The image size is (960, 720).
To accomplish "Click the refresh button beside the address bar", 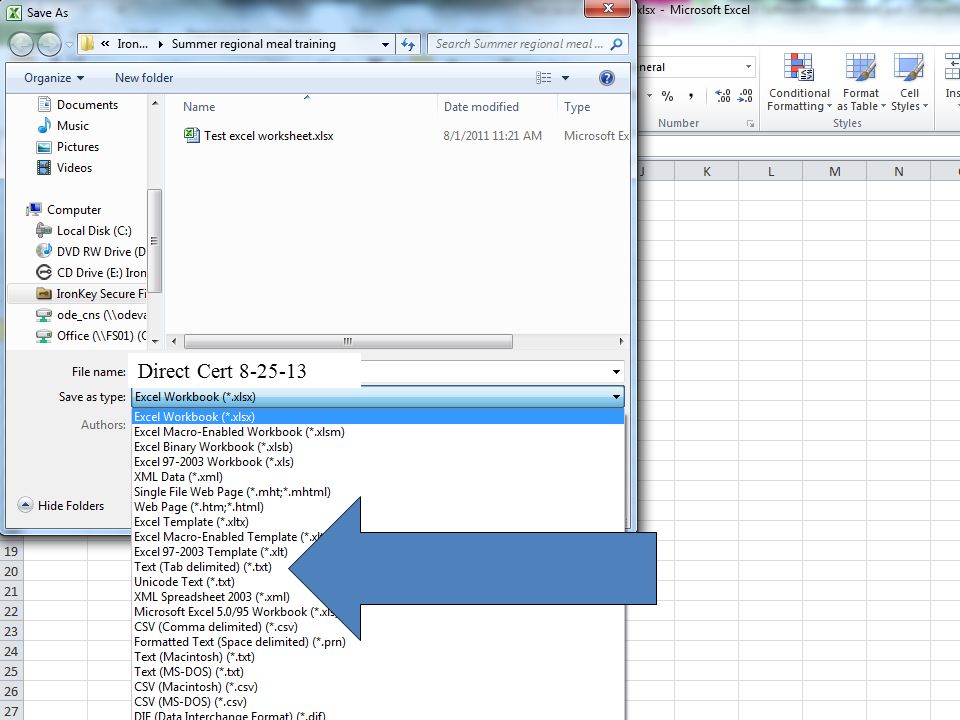I will tap(408, 44).
